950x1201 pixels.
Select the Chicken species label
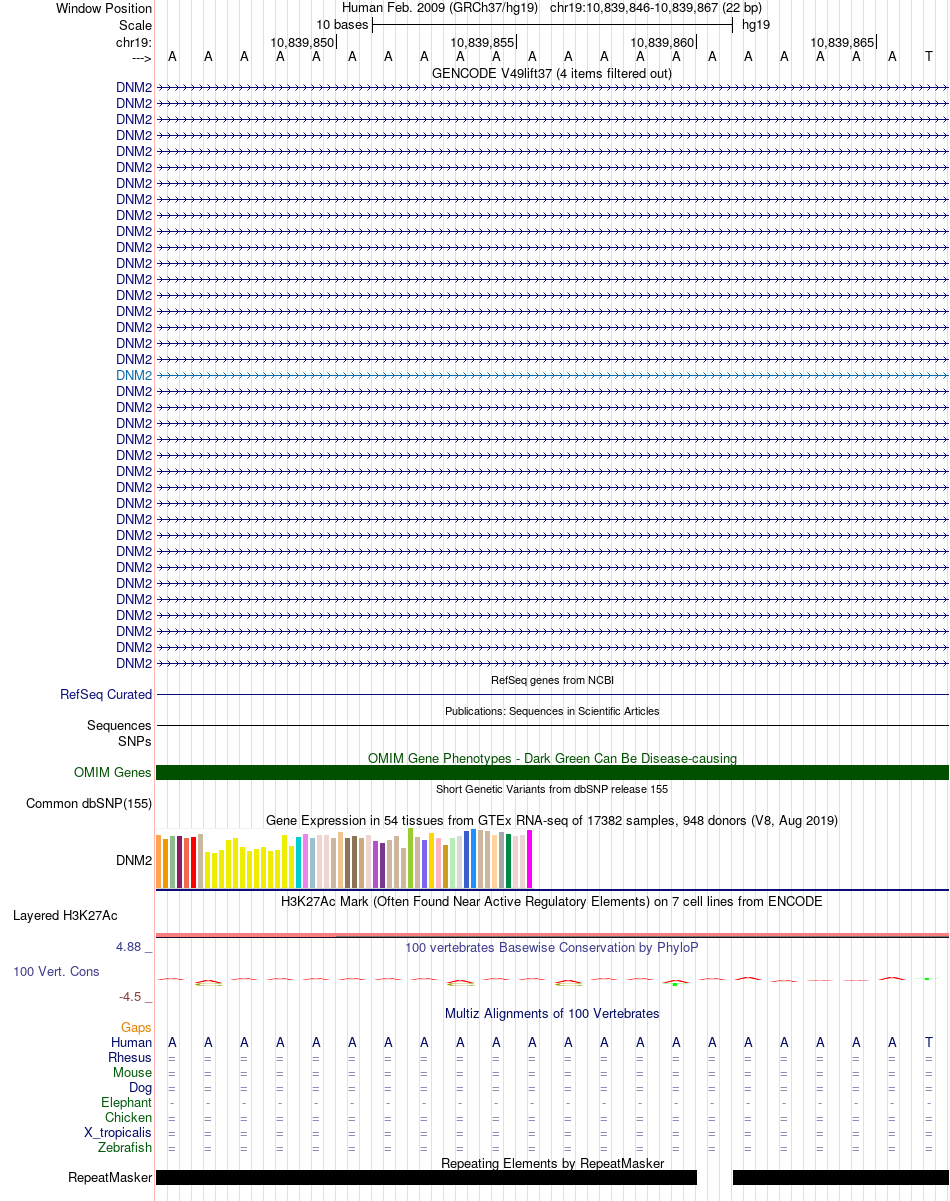tap(129, 1117)
